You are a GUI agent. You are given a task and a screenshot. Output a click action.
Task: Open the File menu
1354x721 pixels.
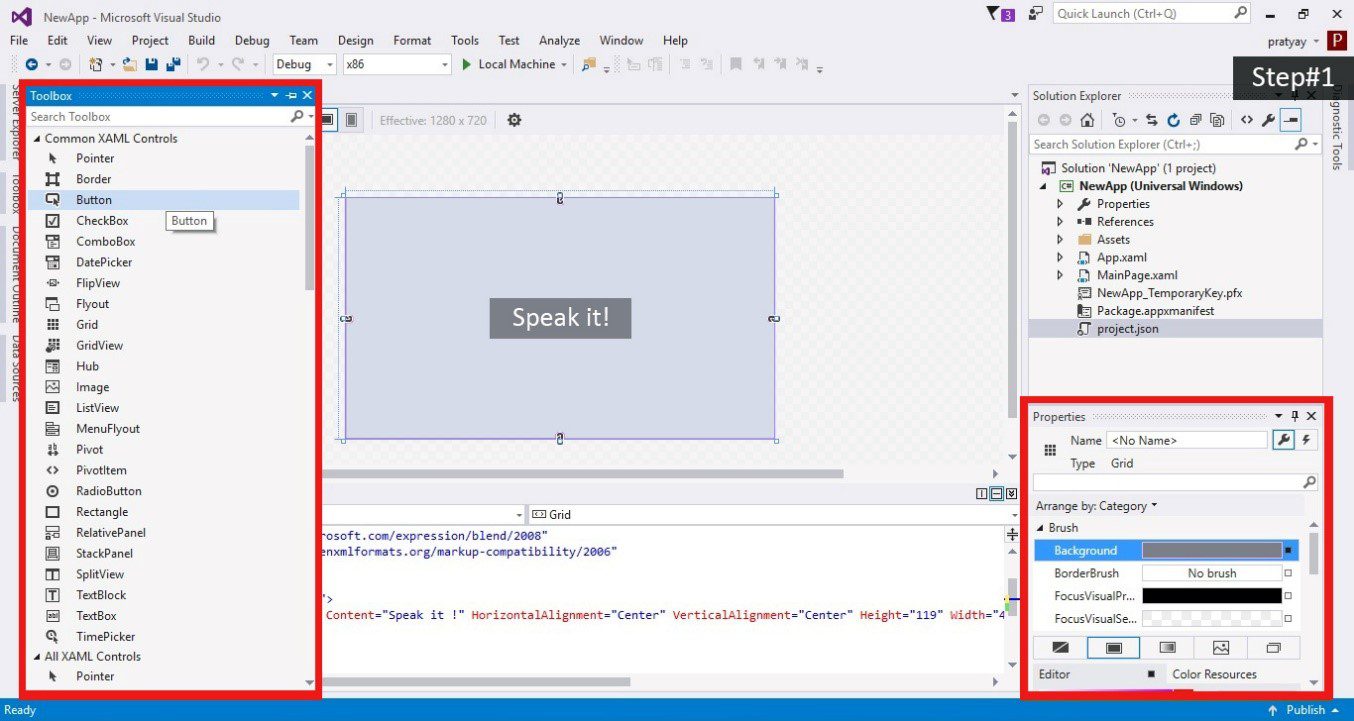pos(19,40)
